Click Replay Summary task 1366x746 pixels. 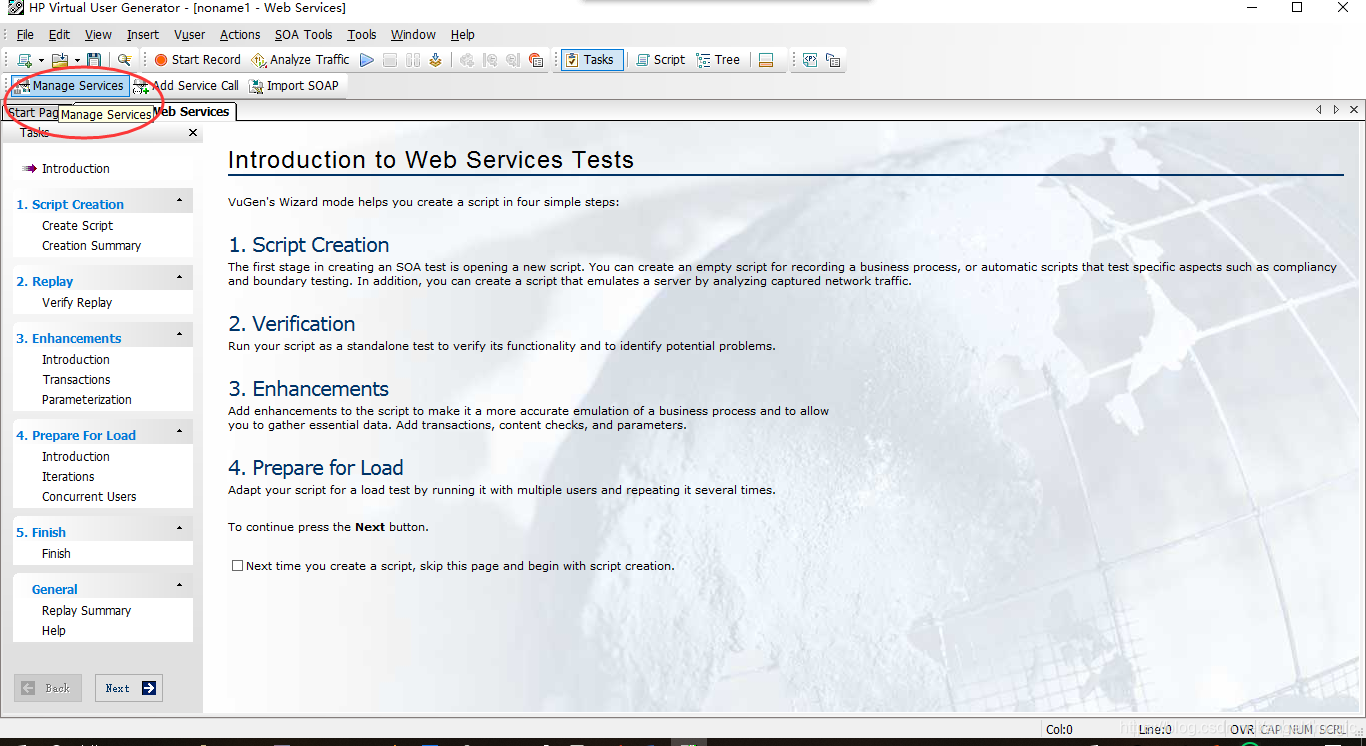coord(87,611)
